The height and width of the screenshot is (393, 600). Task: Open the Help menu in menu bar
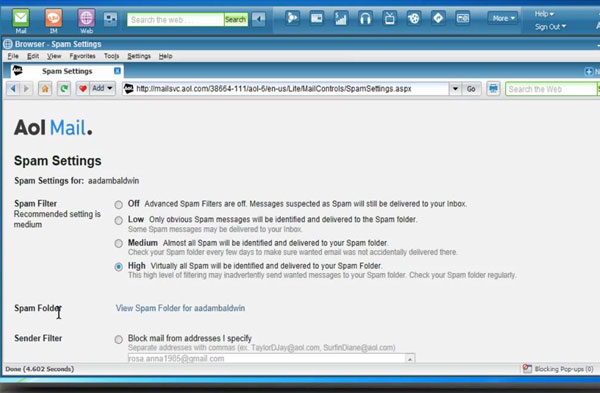[165, 56]
